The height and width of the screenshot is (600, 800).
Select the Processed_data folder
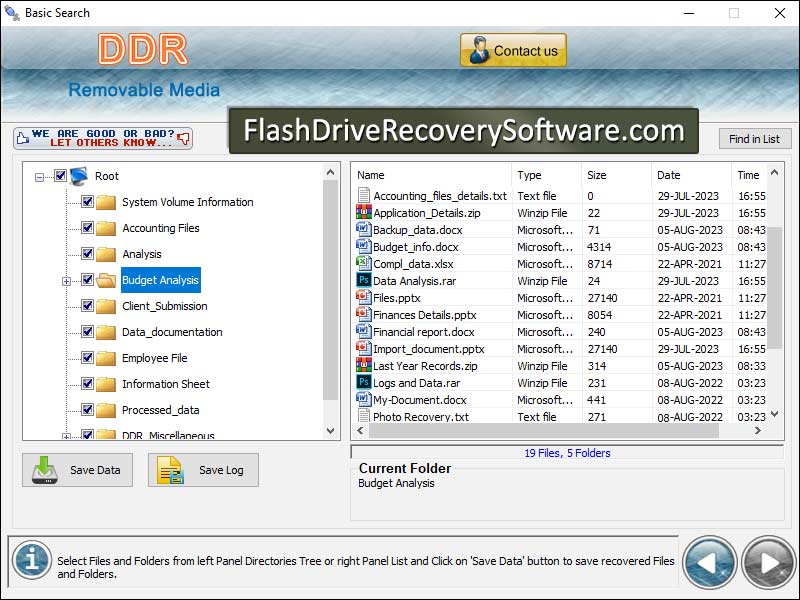pyautogui.click(x=161, y=410)
